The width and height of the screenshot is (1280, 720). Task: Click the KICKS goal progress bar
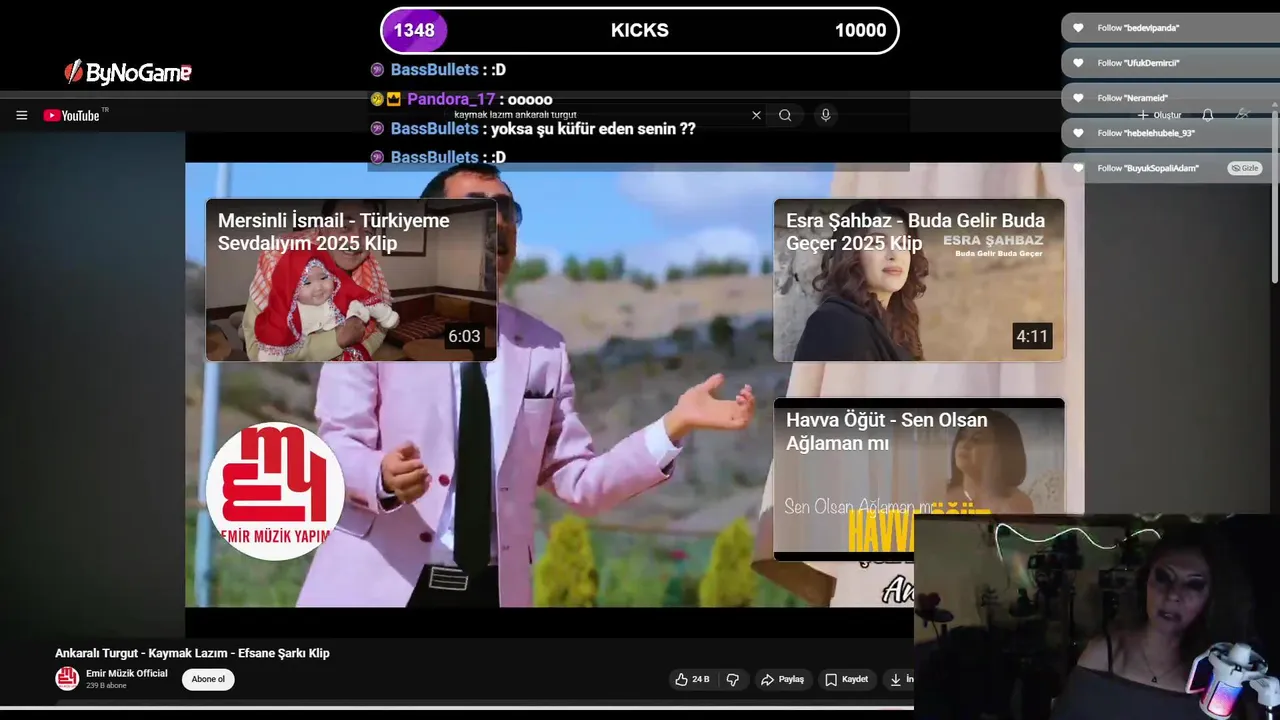point(640,30)
